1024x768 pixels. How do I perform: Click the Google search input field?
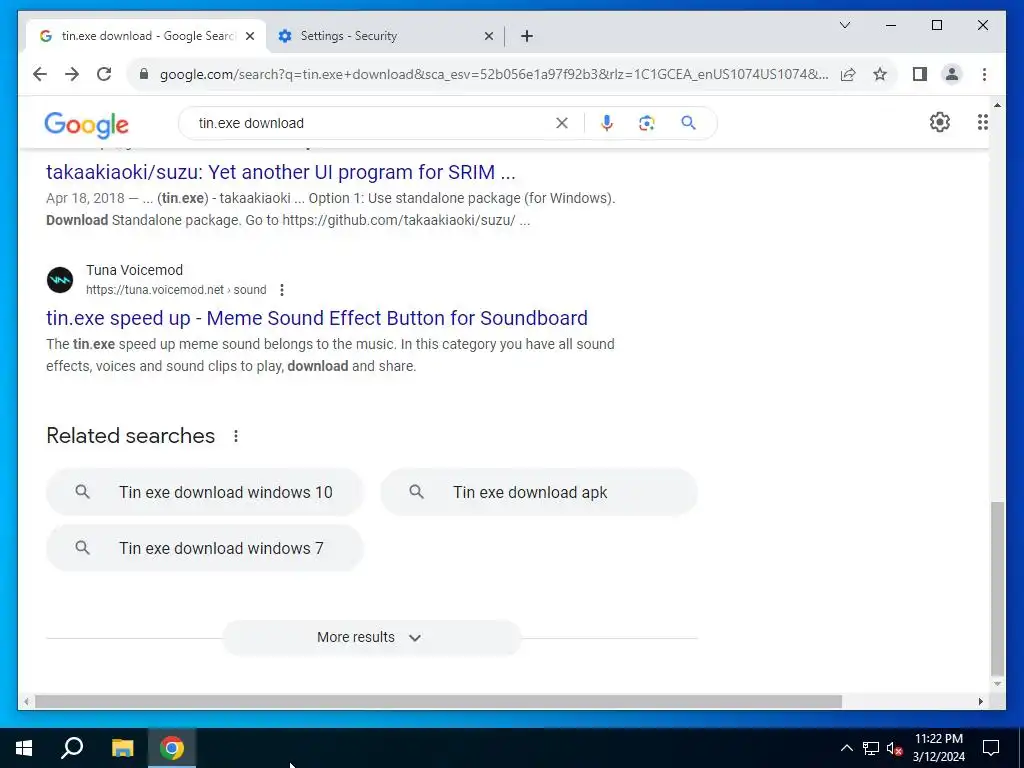372,123
